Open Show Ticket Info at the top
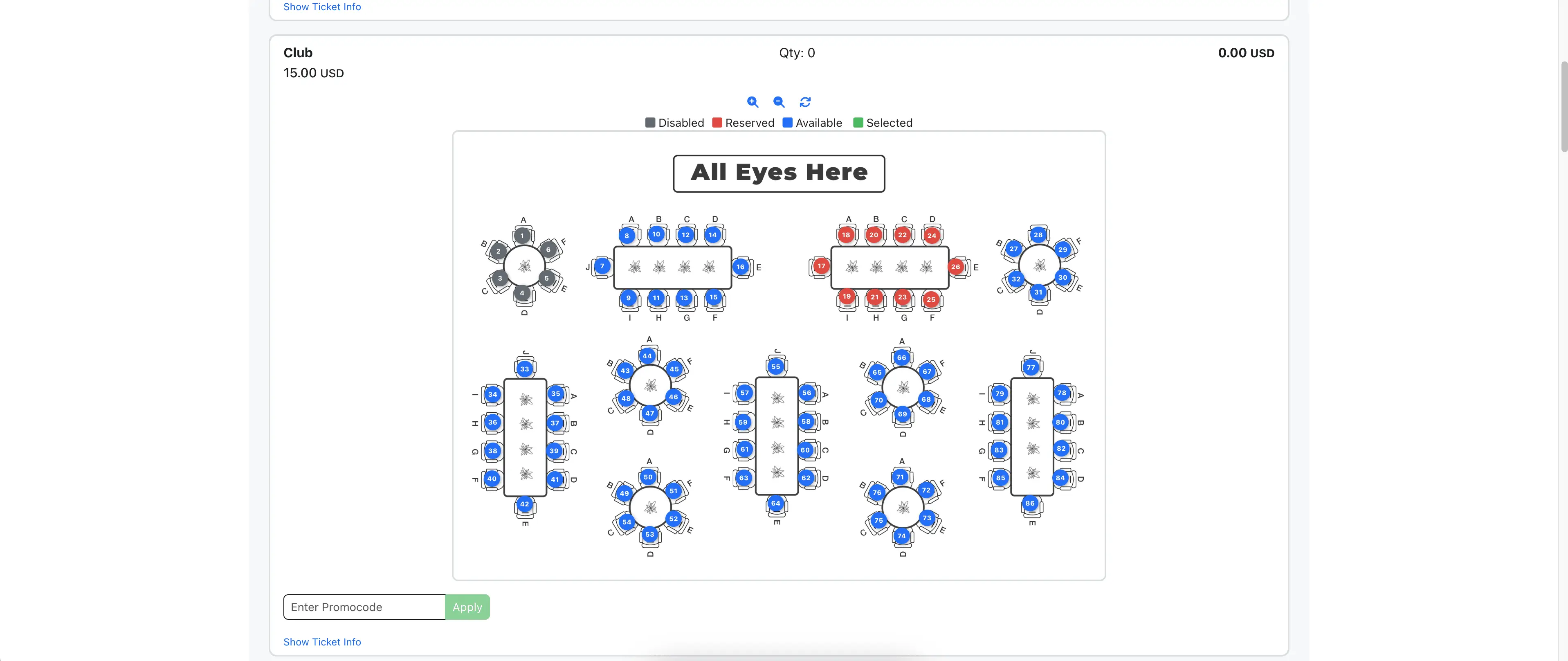Screen dimensions: 1568x661 (322, 7)
